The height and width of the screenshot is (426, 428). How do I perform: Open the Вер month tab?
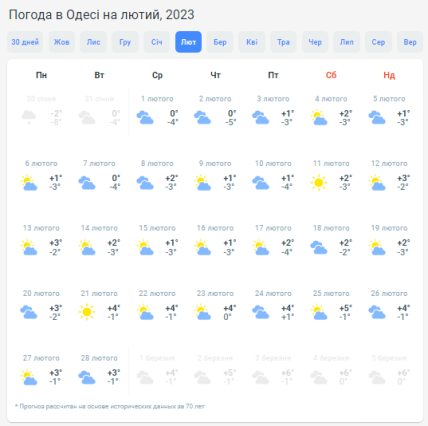(x=410, y=42)
